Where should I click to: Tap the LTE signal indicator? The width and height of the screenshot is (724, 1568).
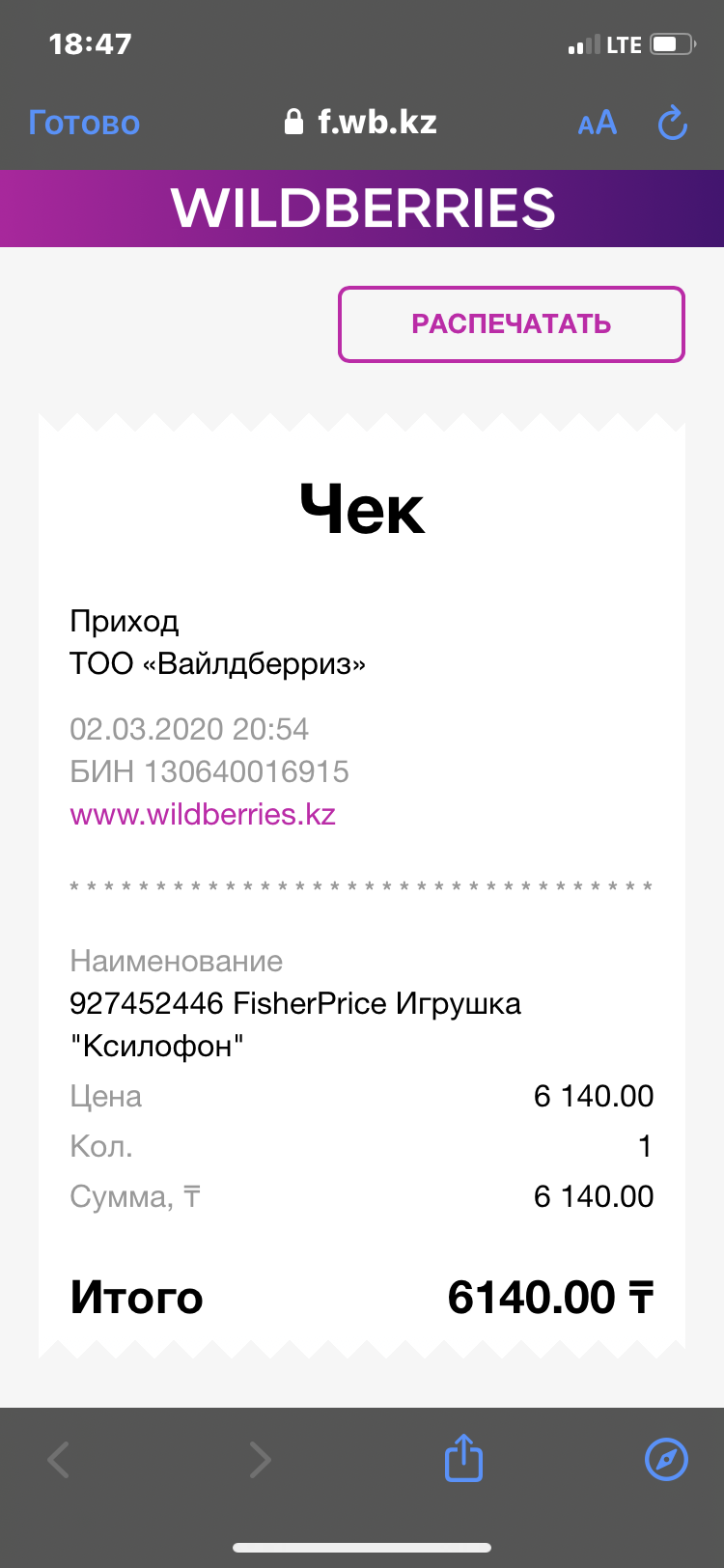coord(623,45)
